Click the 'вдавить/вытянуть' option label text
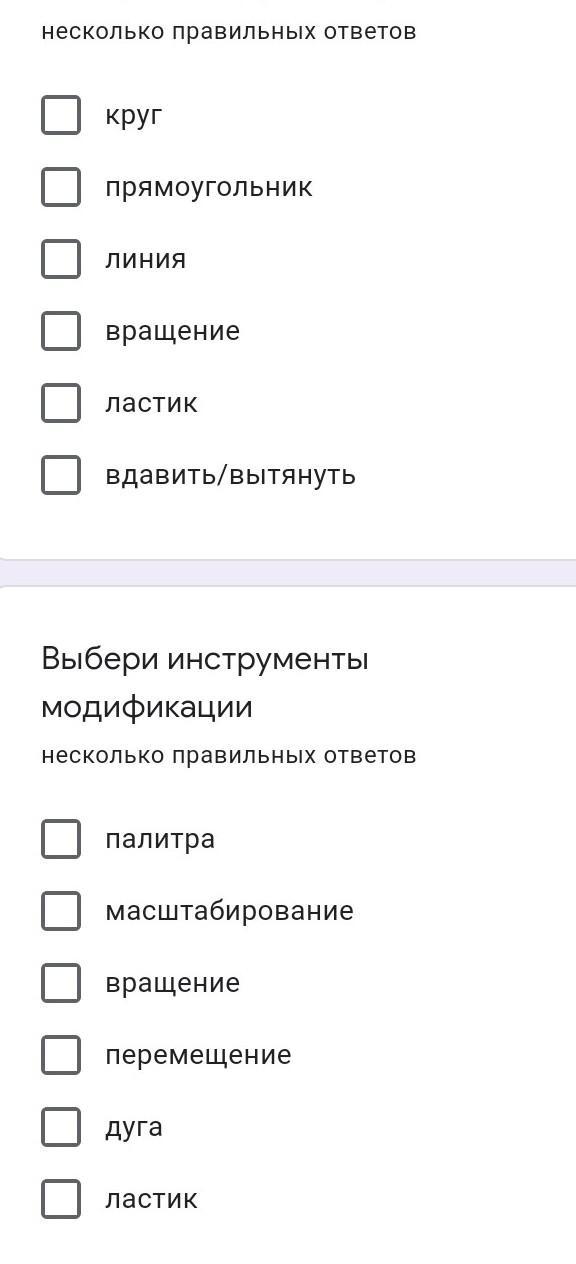 (230, 475)
